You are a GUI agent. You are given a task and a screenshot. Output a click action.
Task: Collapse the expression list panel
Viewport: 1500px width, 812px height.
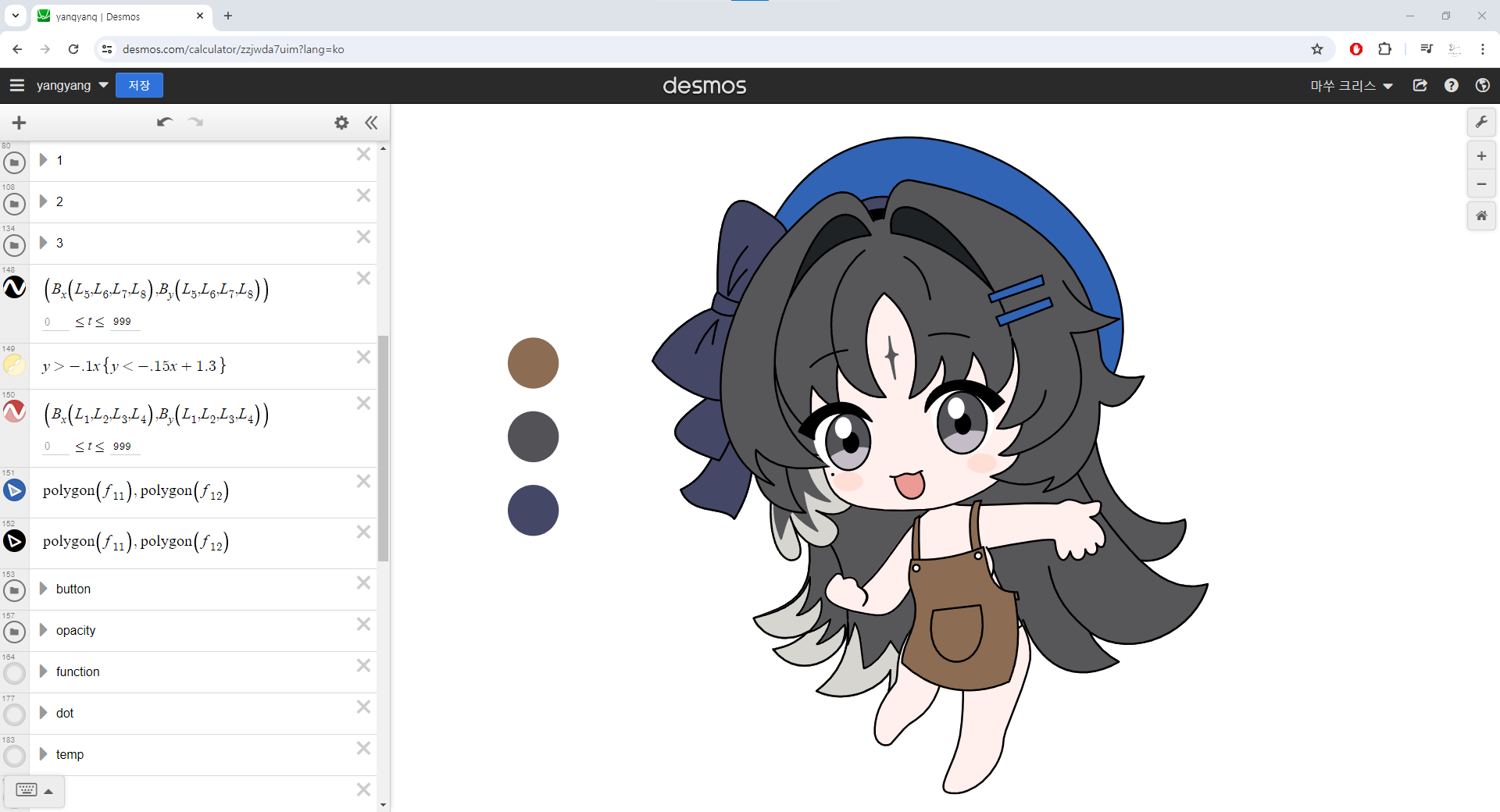pos(371,123)
